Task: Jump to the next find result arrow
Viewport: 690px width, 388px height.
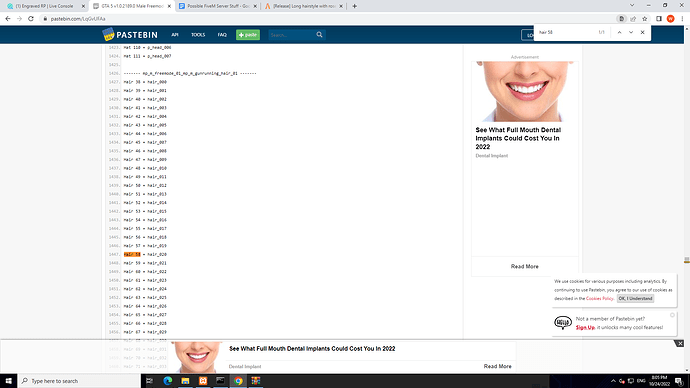Action: pyautogui.click(x=631, y=32)
